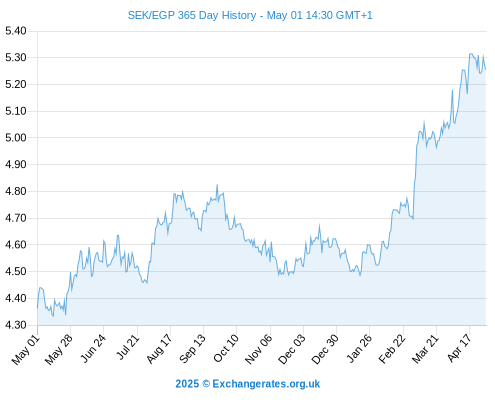Image resolution: width=495 pixels, height=400 pixels.
Task: Select the Sep 13 x-axis date label
Action: 192,349
